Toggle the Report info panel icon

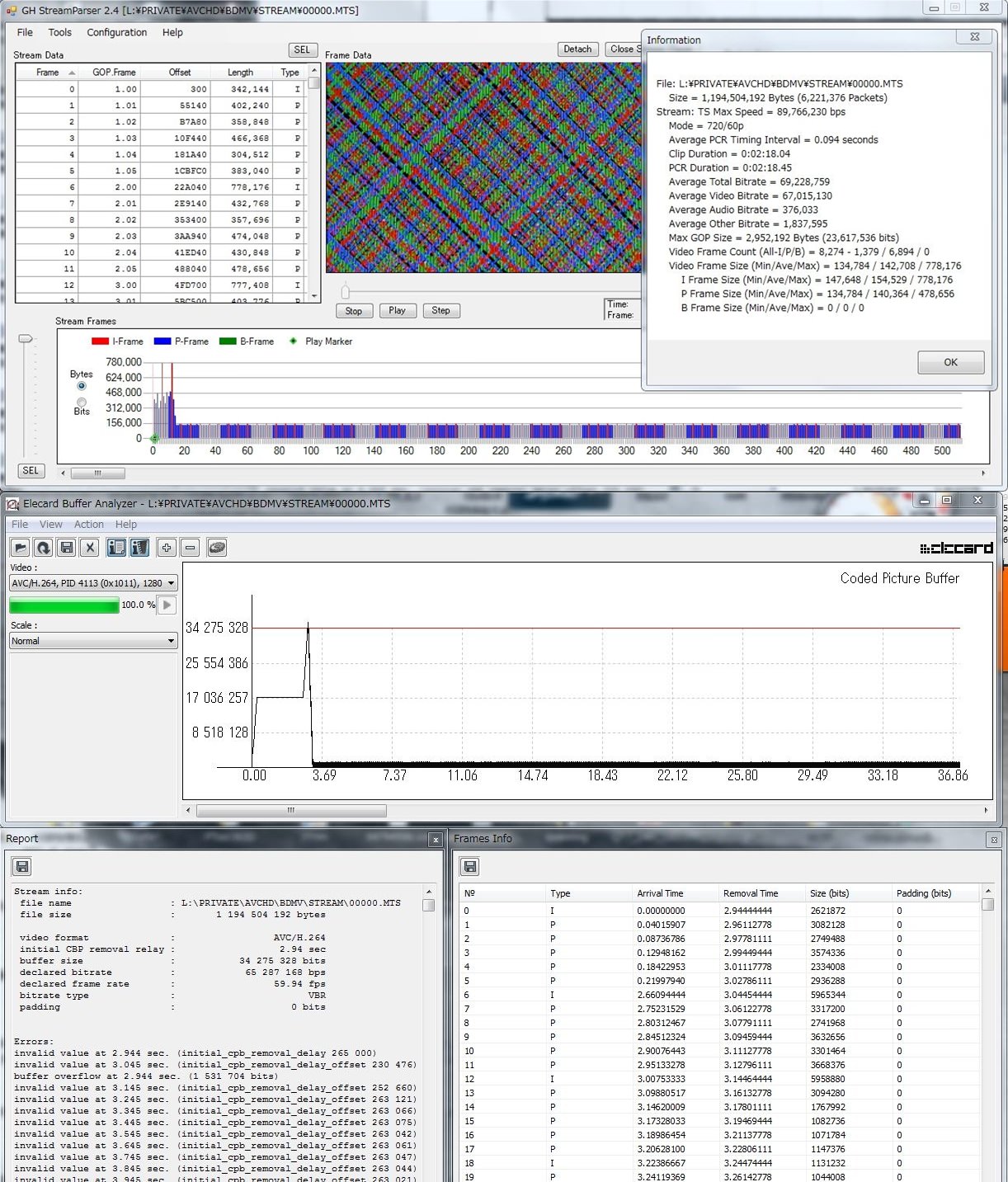point(116,548)
